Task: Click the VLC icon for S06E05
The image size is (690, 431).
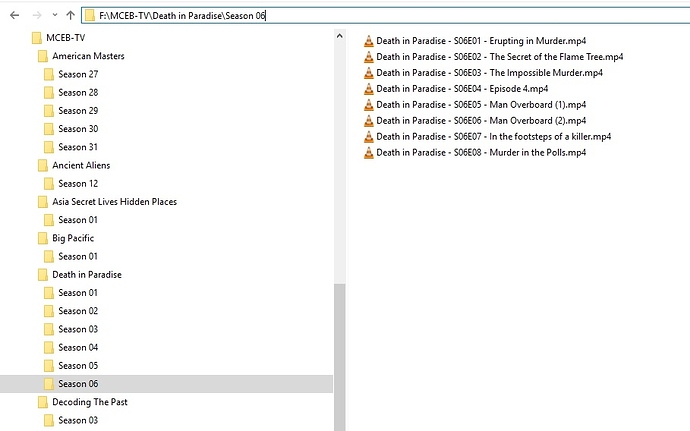Action: (369, 105)
